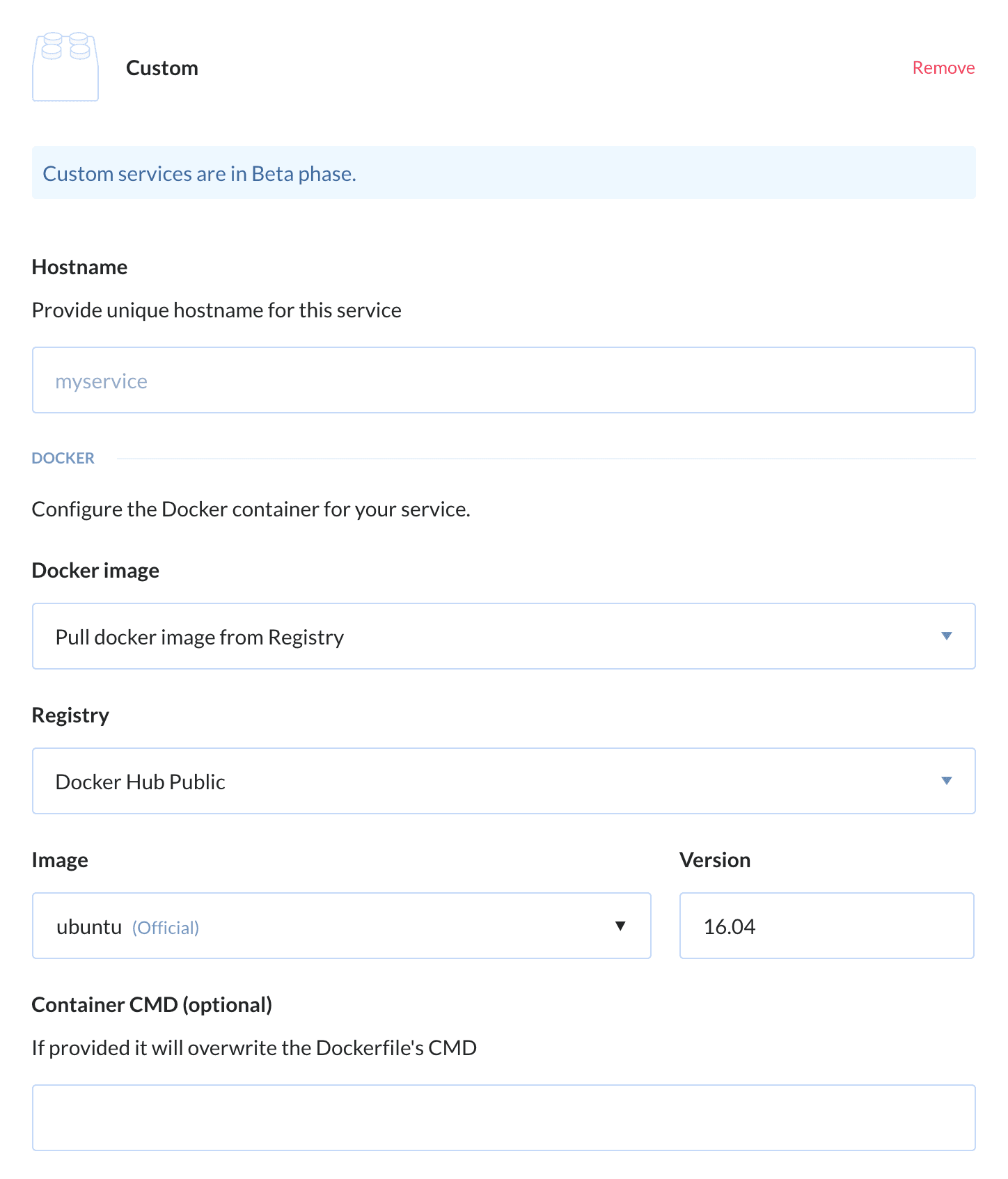Click the Container CMD (optional) label
The image size is (1008, 1179).
[152, 1005]
